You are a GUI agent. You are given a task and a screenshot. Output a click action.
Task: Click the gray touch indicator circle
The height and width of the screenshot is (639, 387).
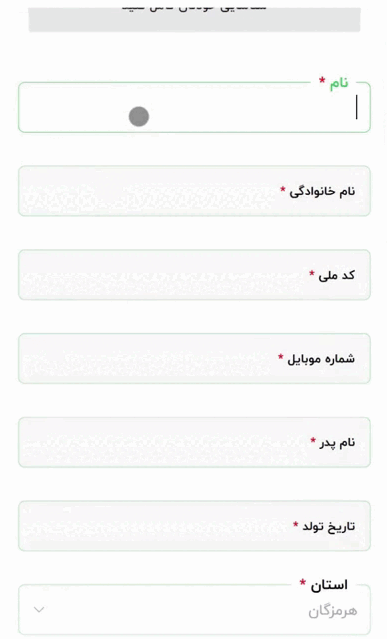(x=139, y=117)
